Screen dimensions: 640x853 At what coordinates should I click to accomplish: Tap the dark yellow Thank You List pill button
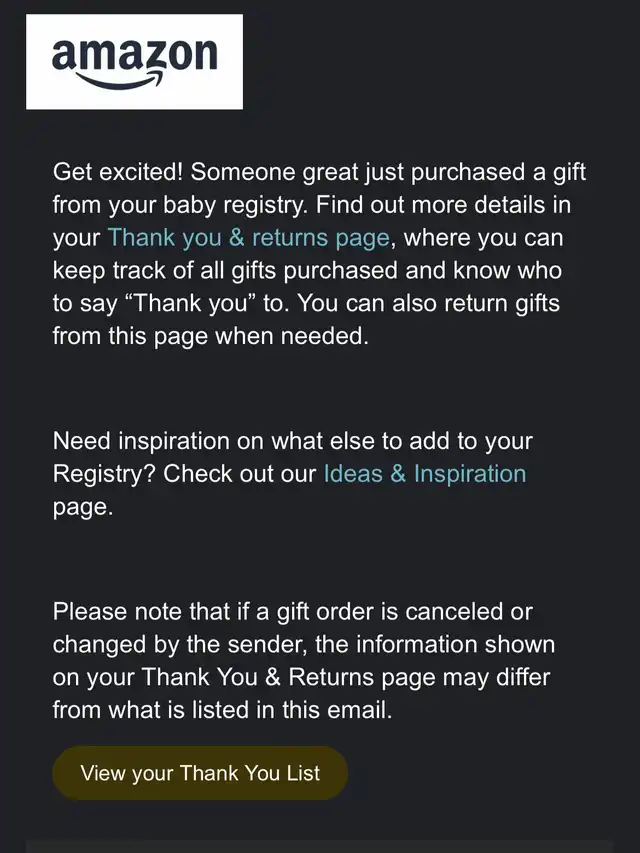point(200,773)
